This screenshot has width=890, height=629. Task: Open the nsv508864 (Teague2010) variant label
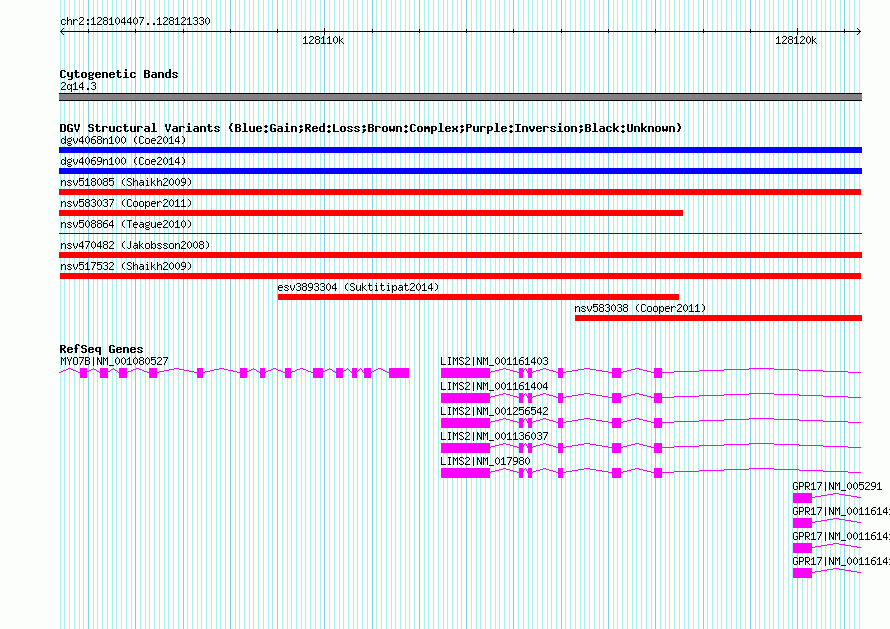tap(126, 224)
